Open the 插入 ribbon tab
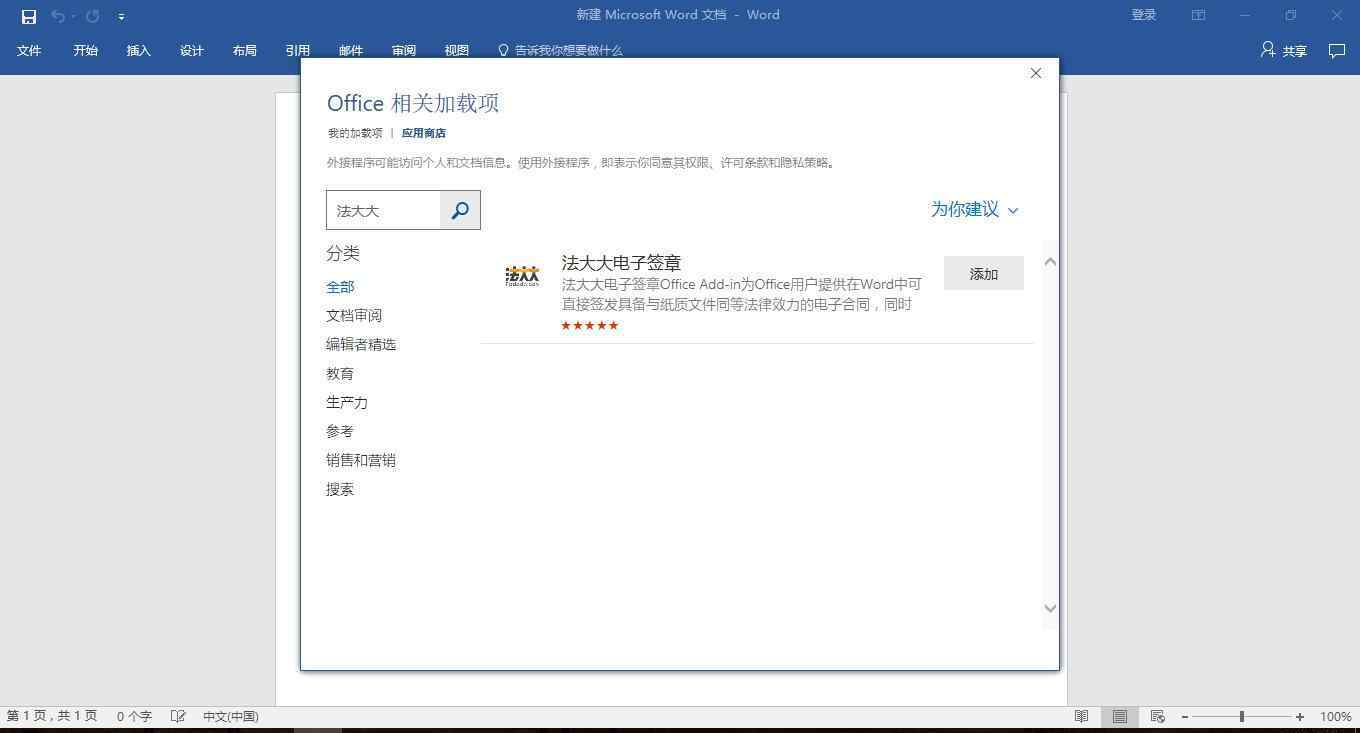The width and height of the screenshot is (1360, 733). [x=138, y=50]
